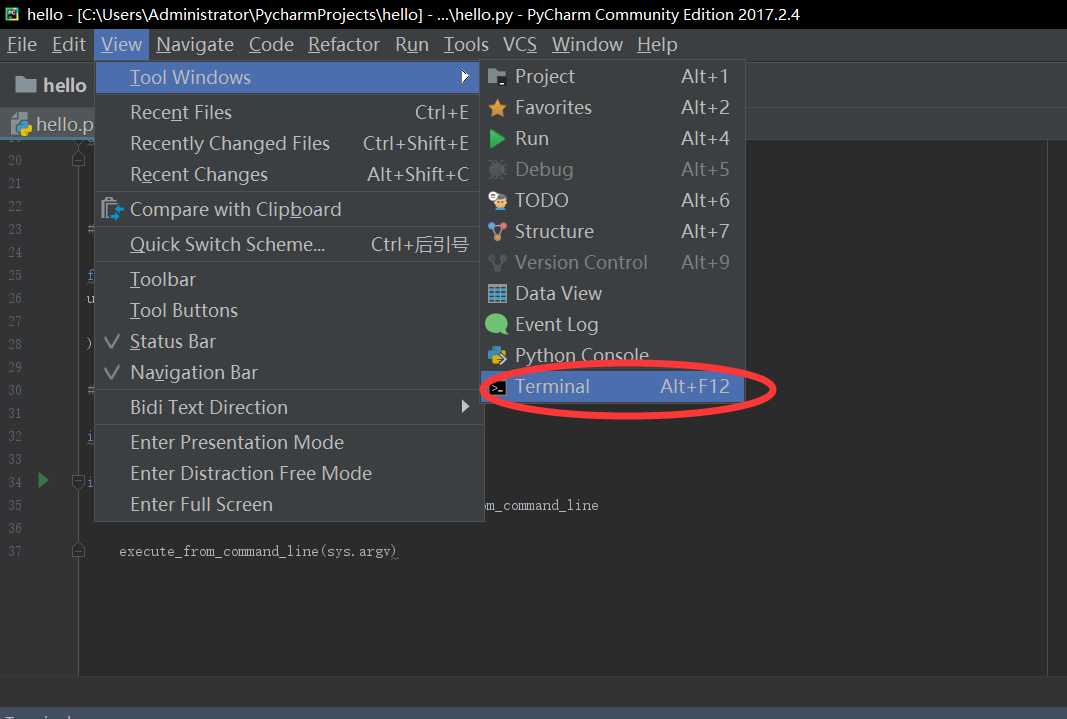Click the Compare with Clipboard icon
The width and height of the screenshot is (1067, 719).
pos(112,209)
